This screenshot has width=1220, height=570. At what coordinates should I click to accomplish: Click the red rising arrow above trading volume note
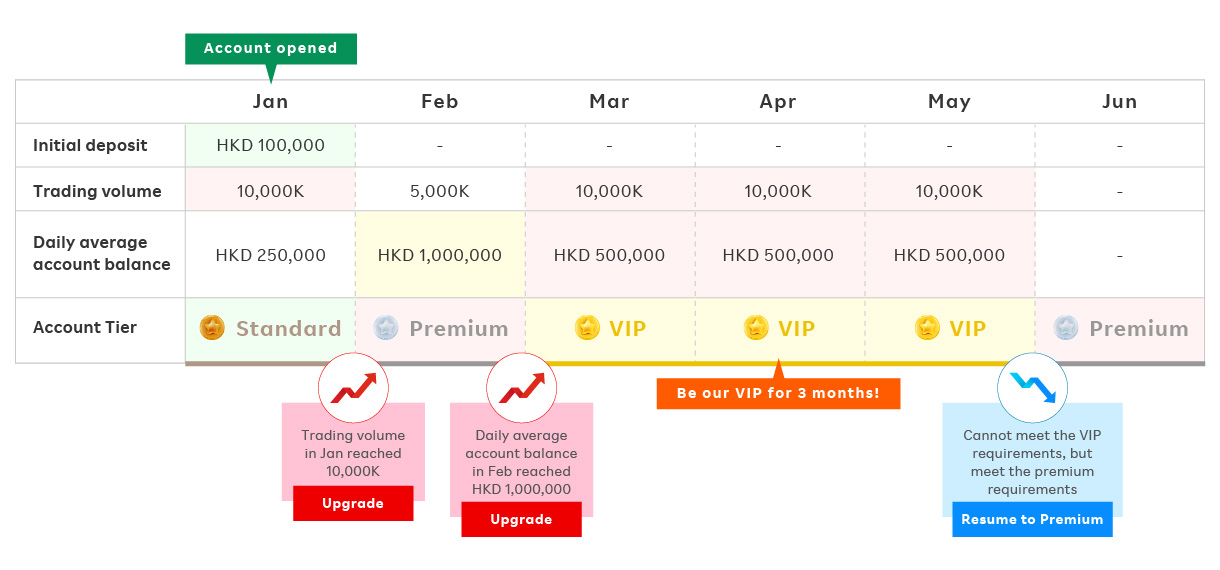coord(353,387)
